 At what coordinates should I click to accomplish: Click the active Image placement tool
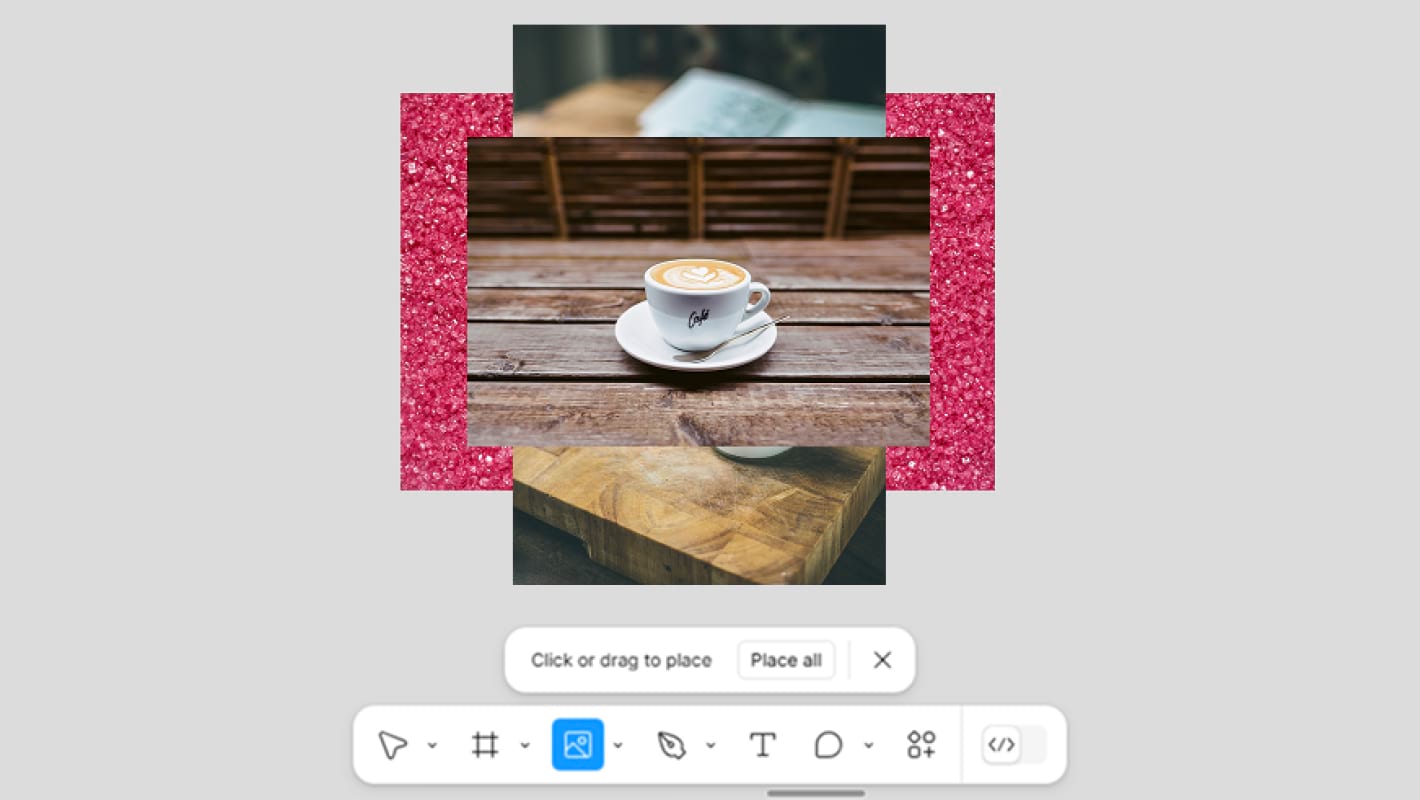(577, 745)
